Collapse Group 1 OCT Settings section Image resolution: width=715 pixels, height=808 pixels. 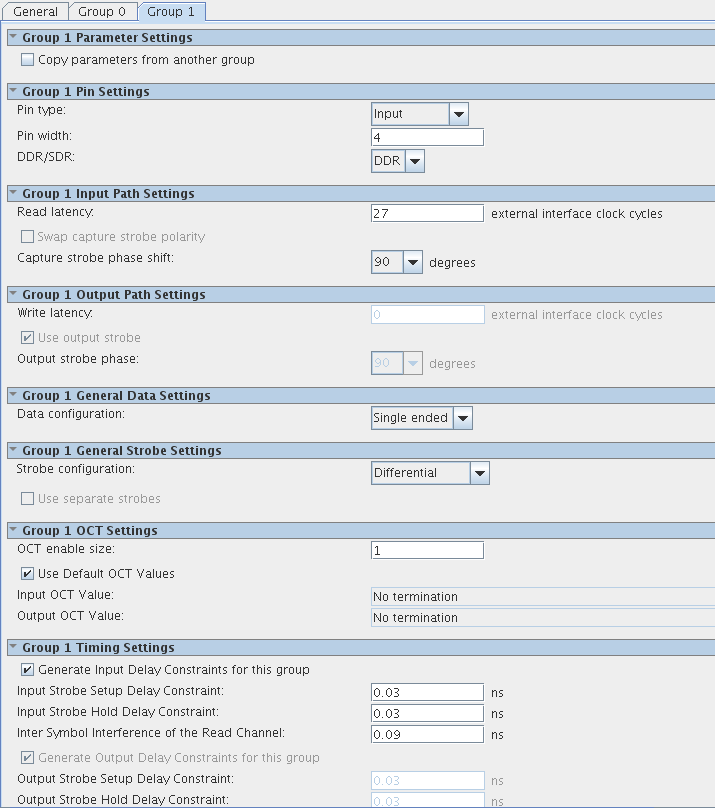tap(13, 531)
